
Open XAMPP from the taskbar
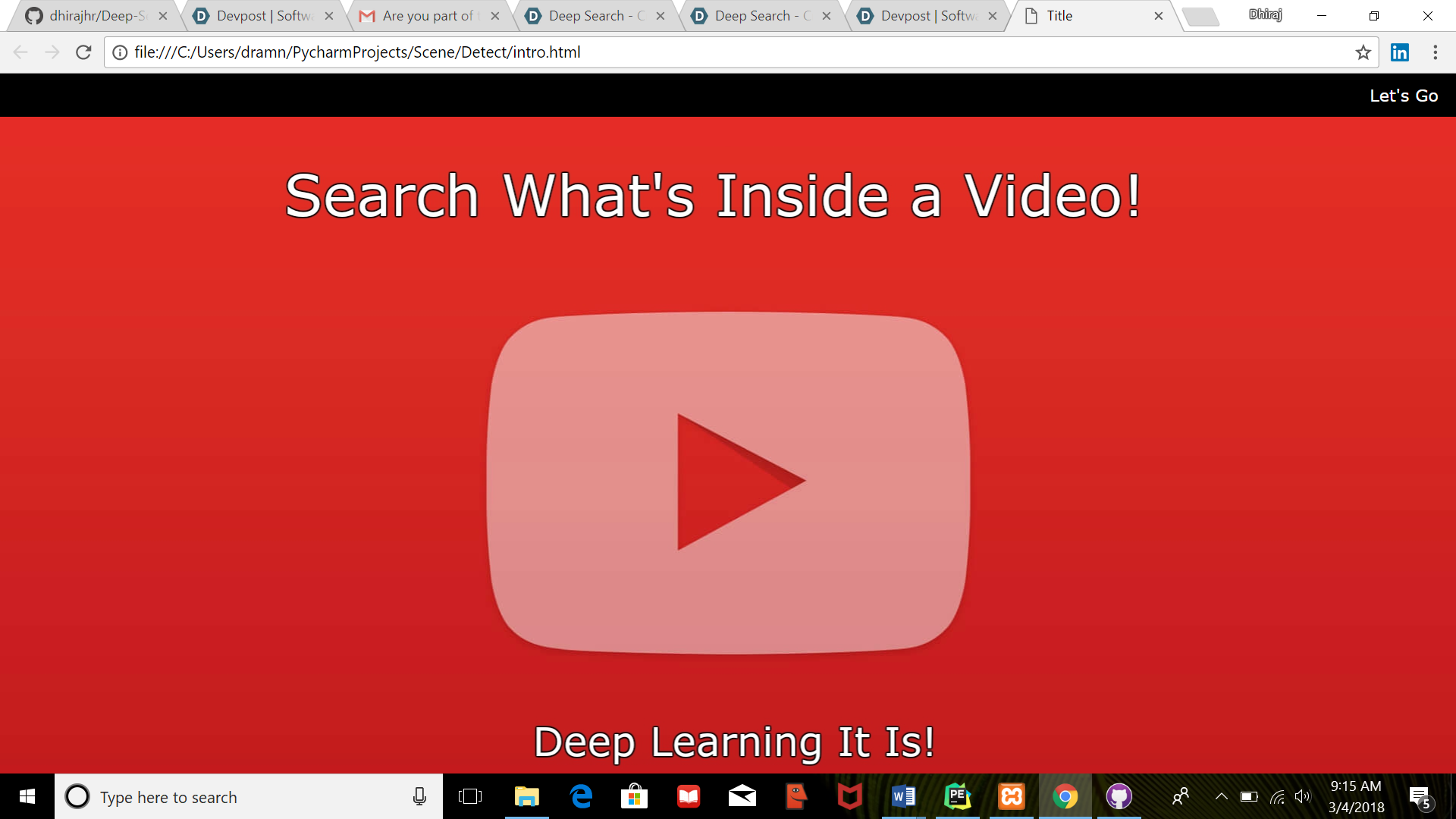click(x=1011, y=796)
